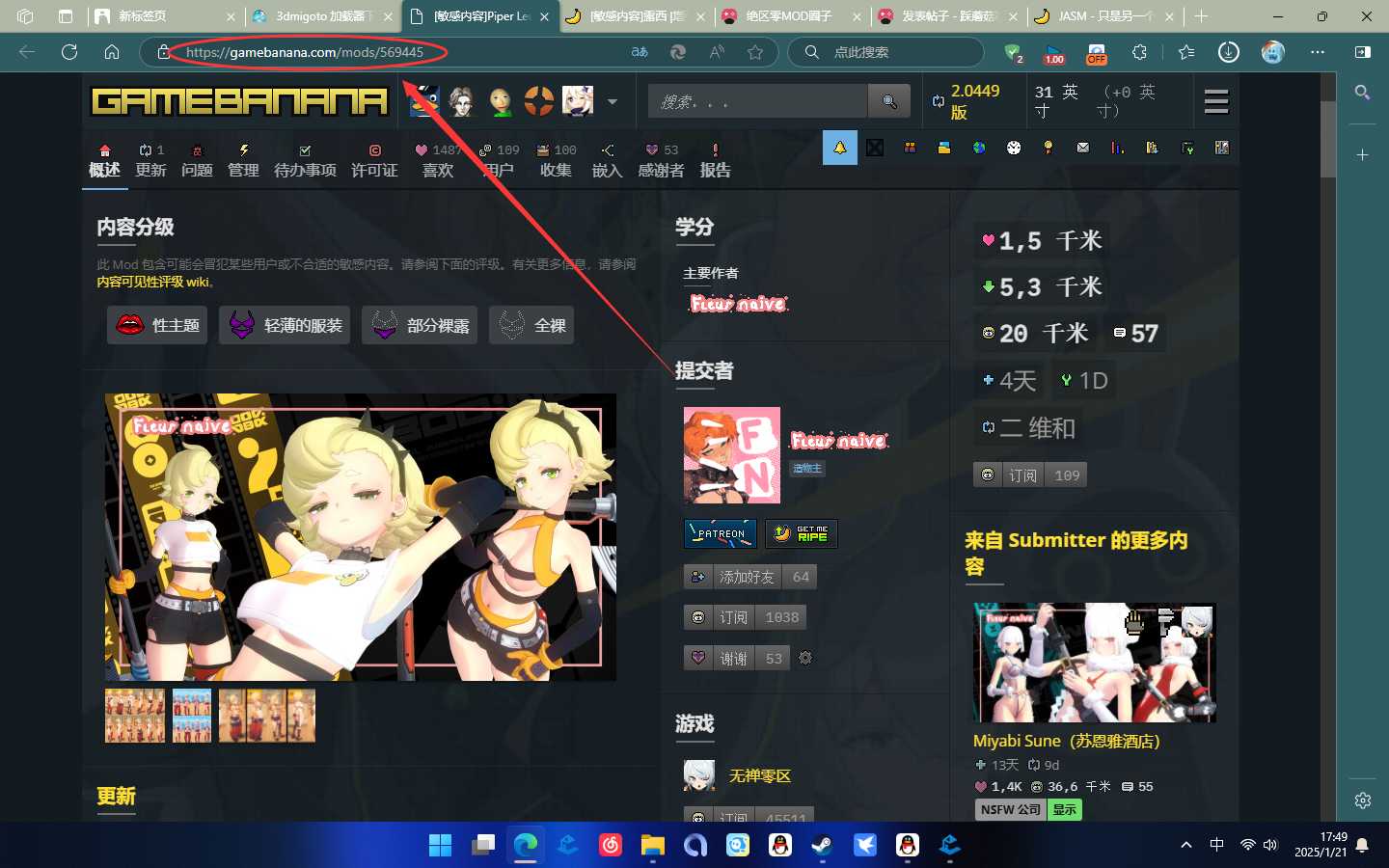Click the 性主题 content rating lips icon
1389x868 pixels.
127,325
